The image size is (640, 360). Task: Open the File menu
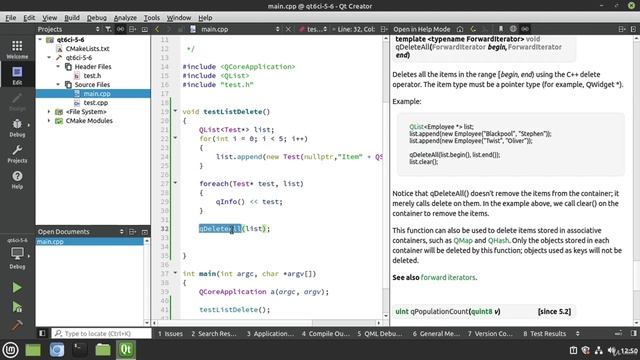(x=11, y=18)
